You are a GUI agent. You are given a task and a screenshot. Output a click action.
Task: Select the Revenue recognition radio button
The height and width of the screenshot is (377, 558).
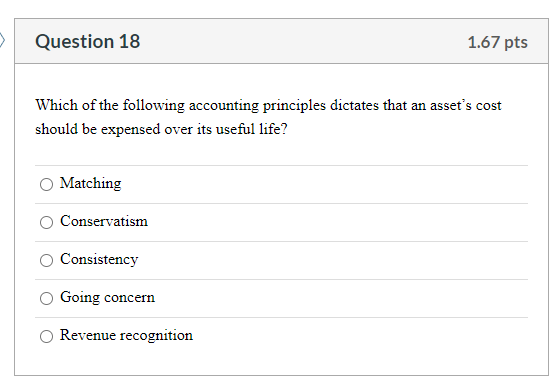(46, 336)
